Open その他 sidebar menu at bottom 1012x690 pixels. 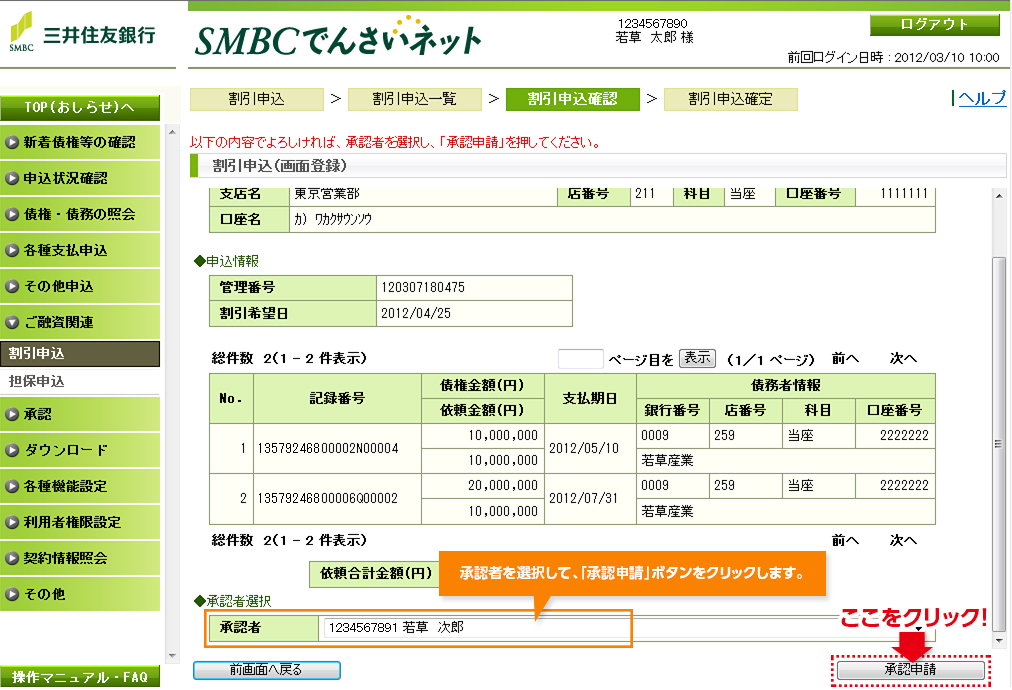[80, 594]
